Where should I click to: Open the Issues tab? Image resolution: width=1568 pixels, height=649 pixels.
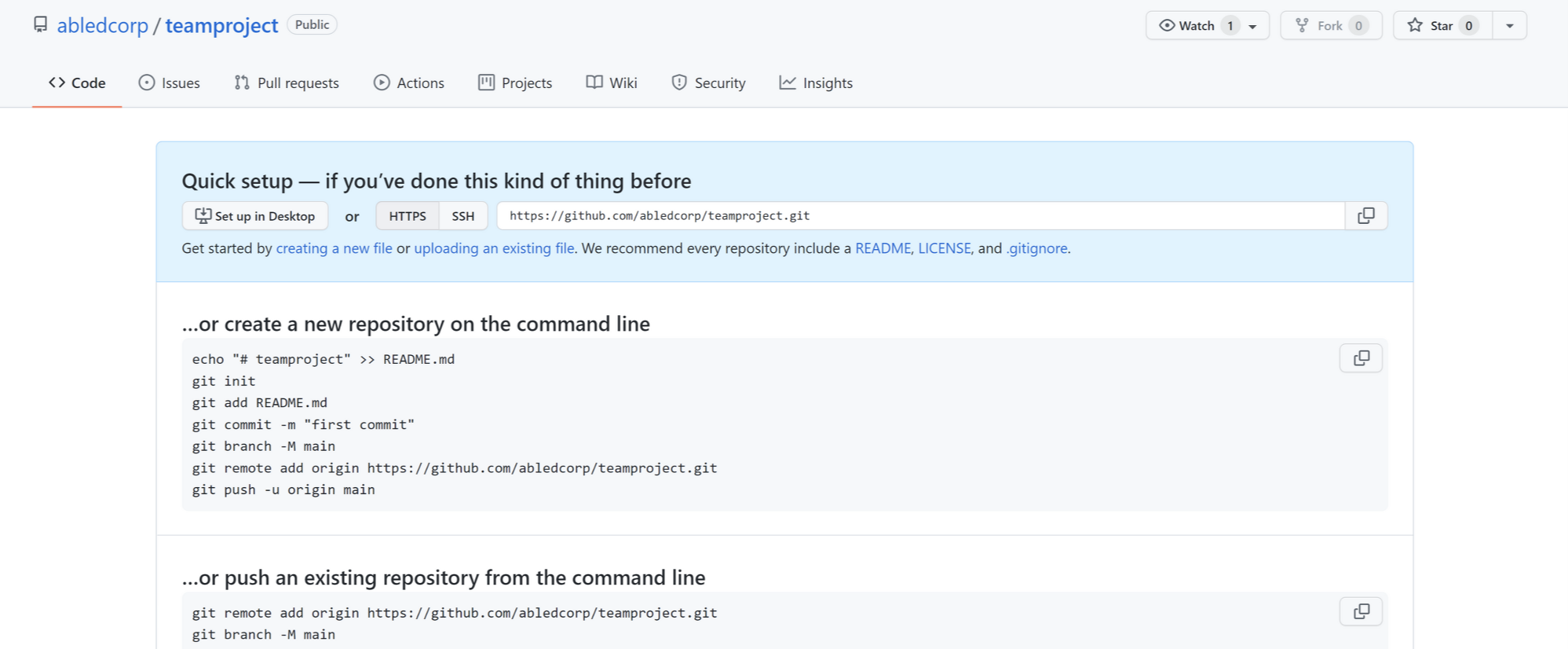click(169, 82)
